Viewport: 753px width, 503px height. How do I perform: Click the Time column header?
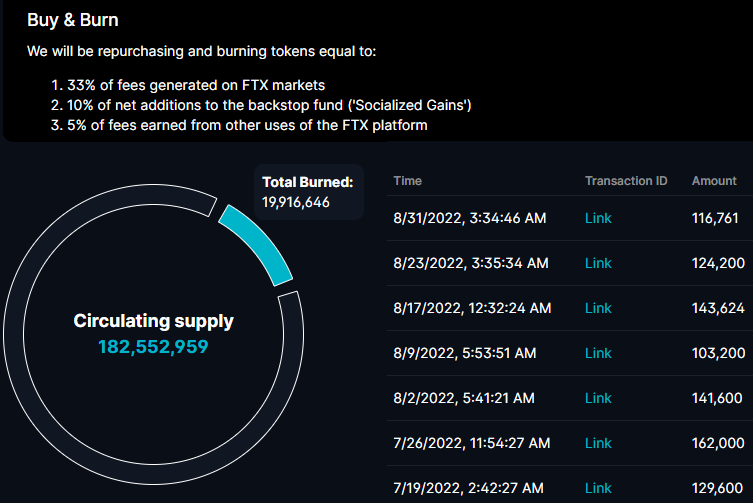pos(408,181)
